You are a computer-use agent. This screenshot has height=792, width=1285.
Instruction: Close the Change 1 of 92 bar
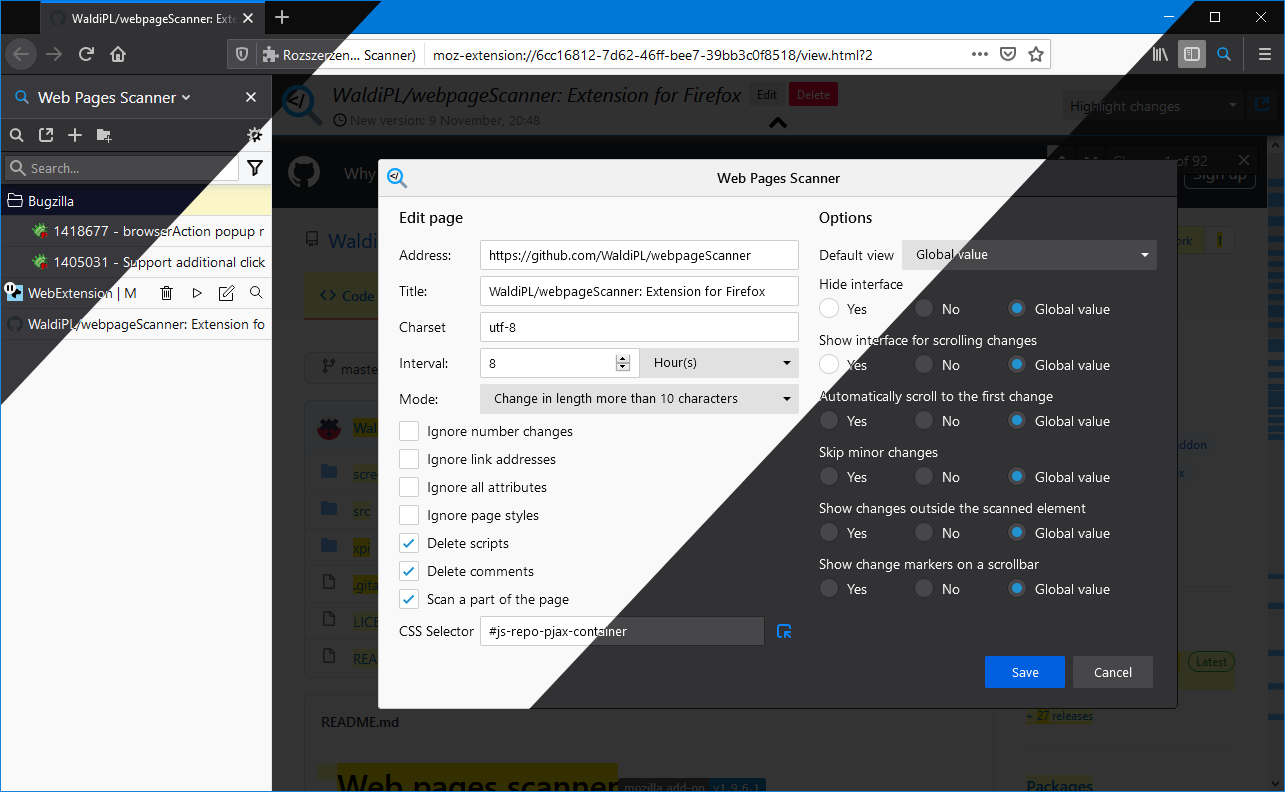coord(1244,160)
